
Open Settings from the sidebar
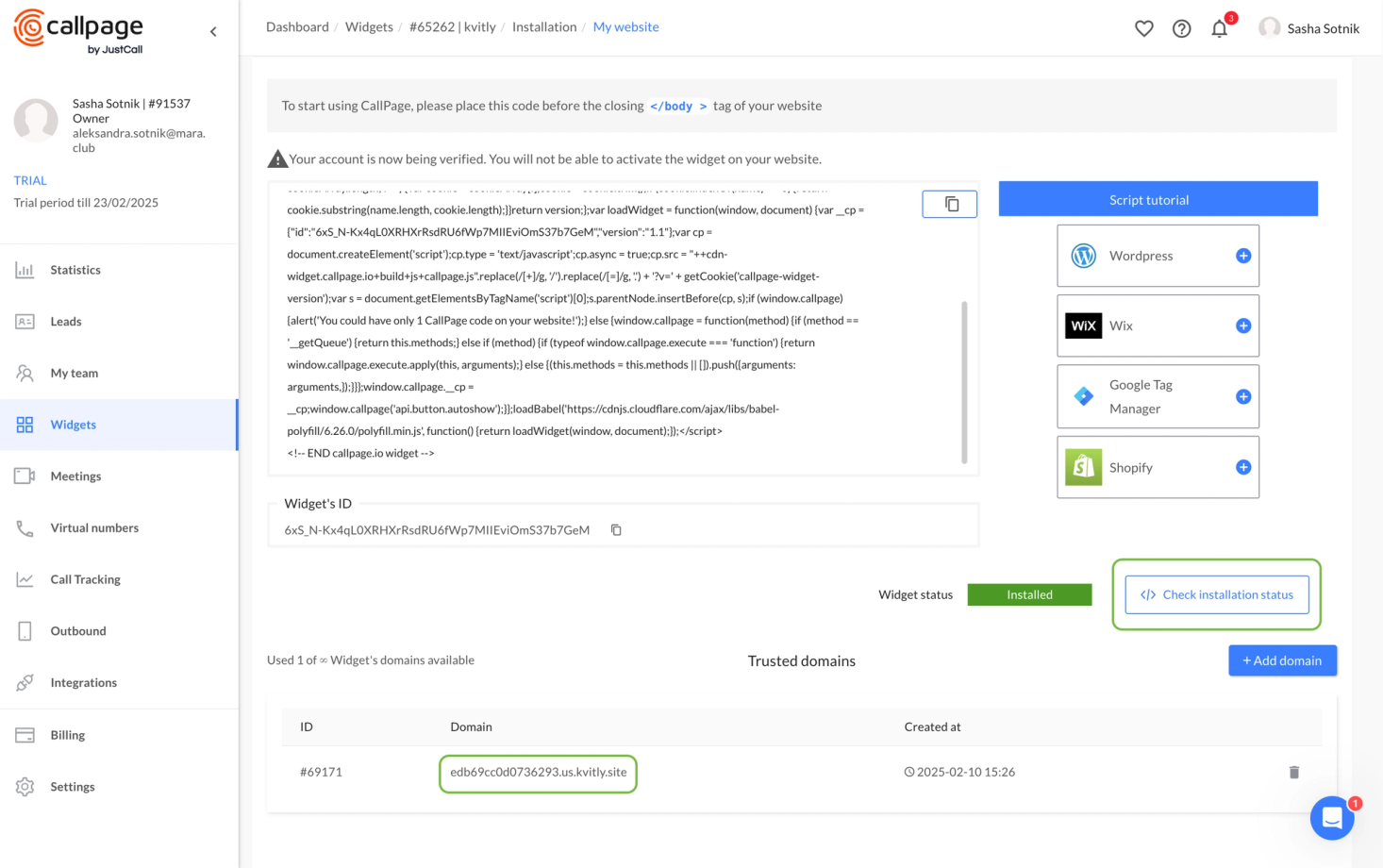[x=119, y=787]
